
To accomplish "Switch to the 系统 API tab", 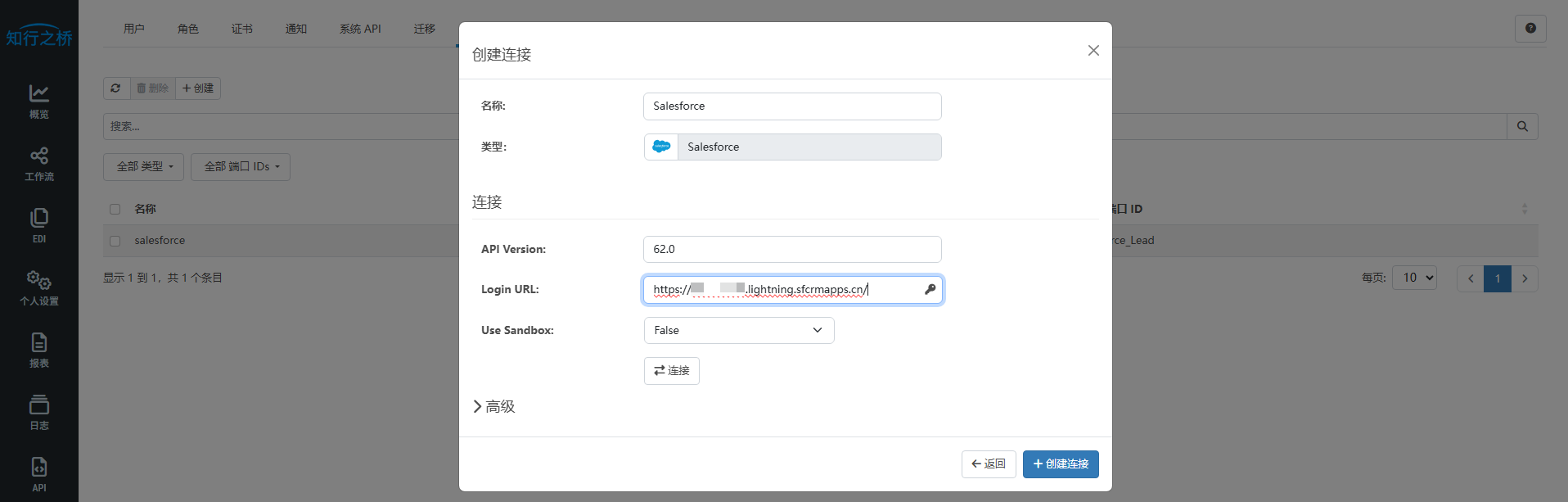I will pos(360,29).
